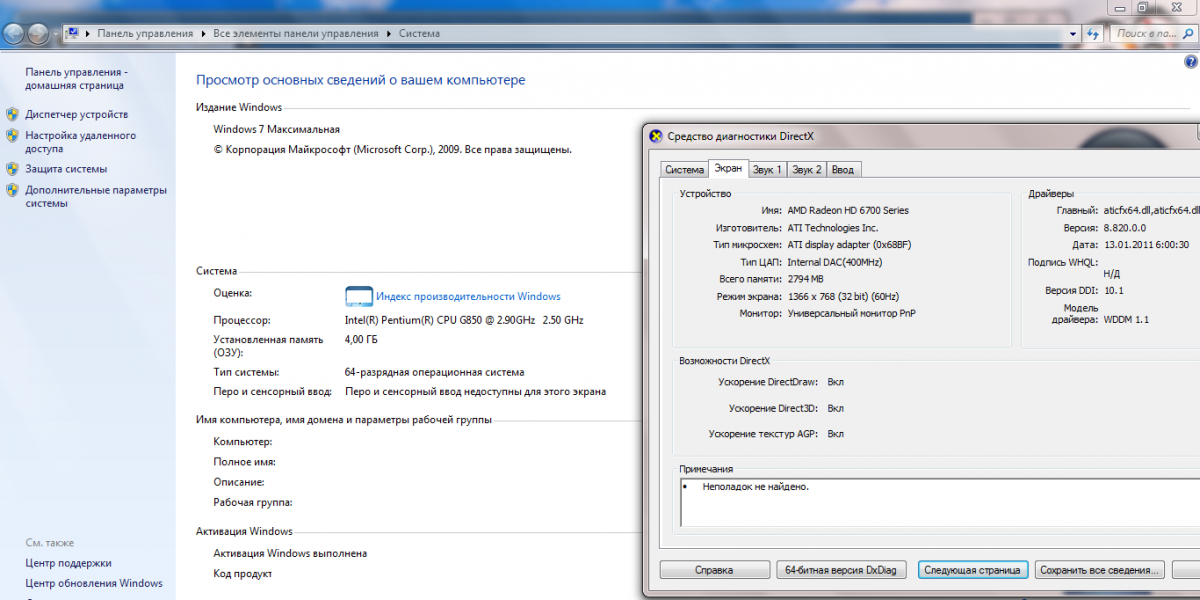This screenshot has width=1200, height=600.
Task: Select text 'Internal DAC(400MHz)'
Action: click(835, 262)
